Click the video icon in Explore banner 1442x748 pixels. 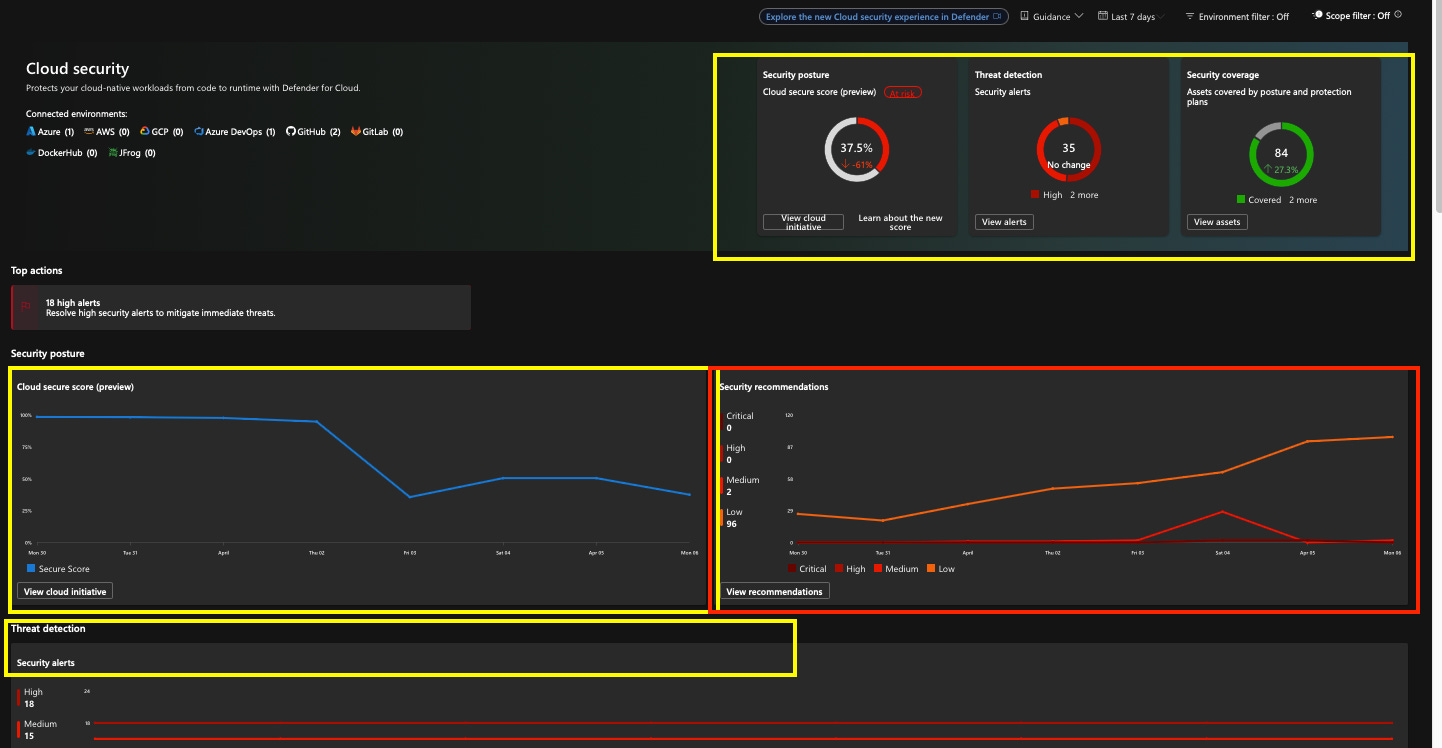tap(997, 16)
